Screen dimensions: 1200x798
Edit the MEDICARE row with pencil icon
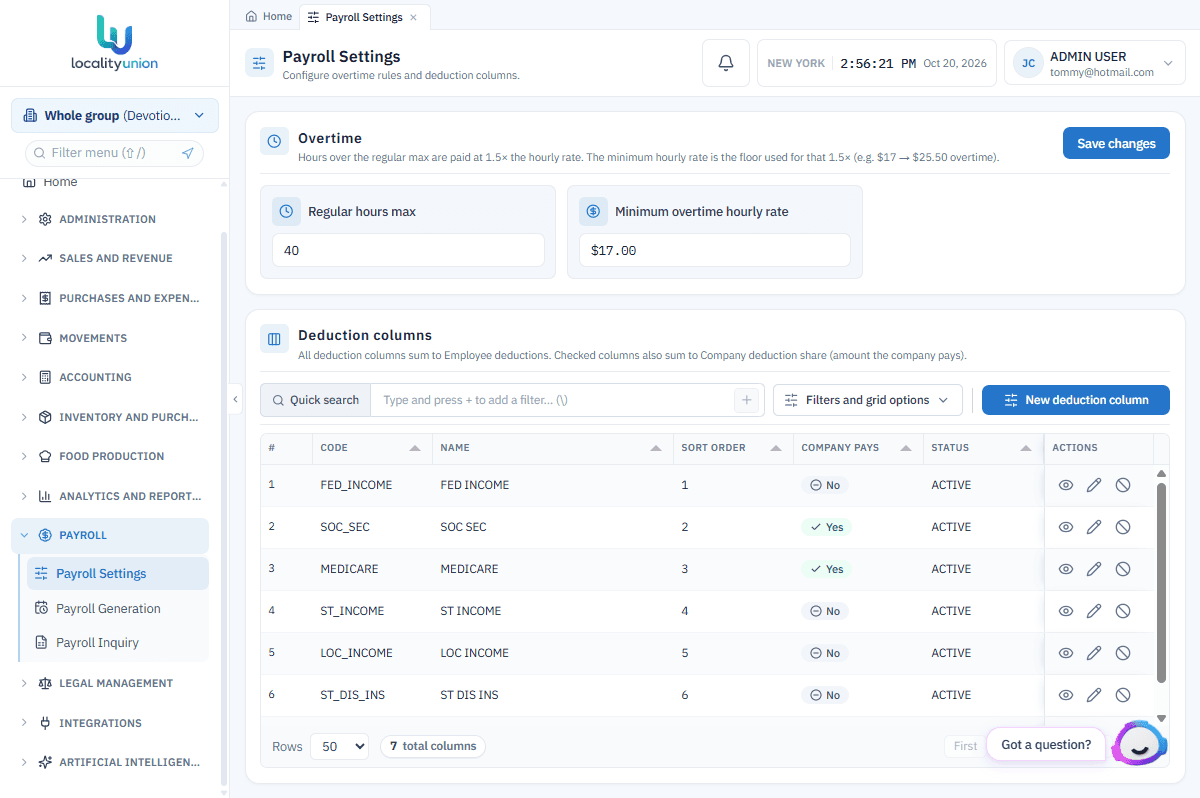(1094, 569)
